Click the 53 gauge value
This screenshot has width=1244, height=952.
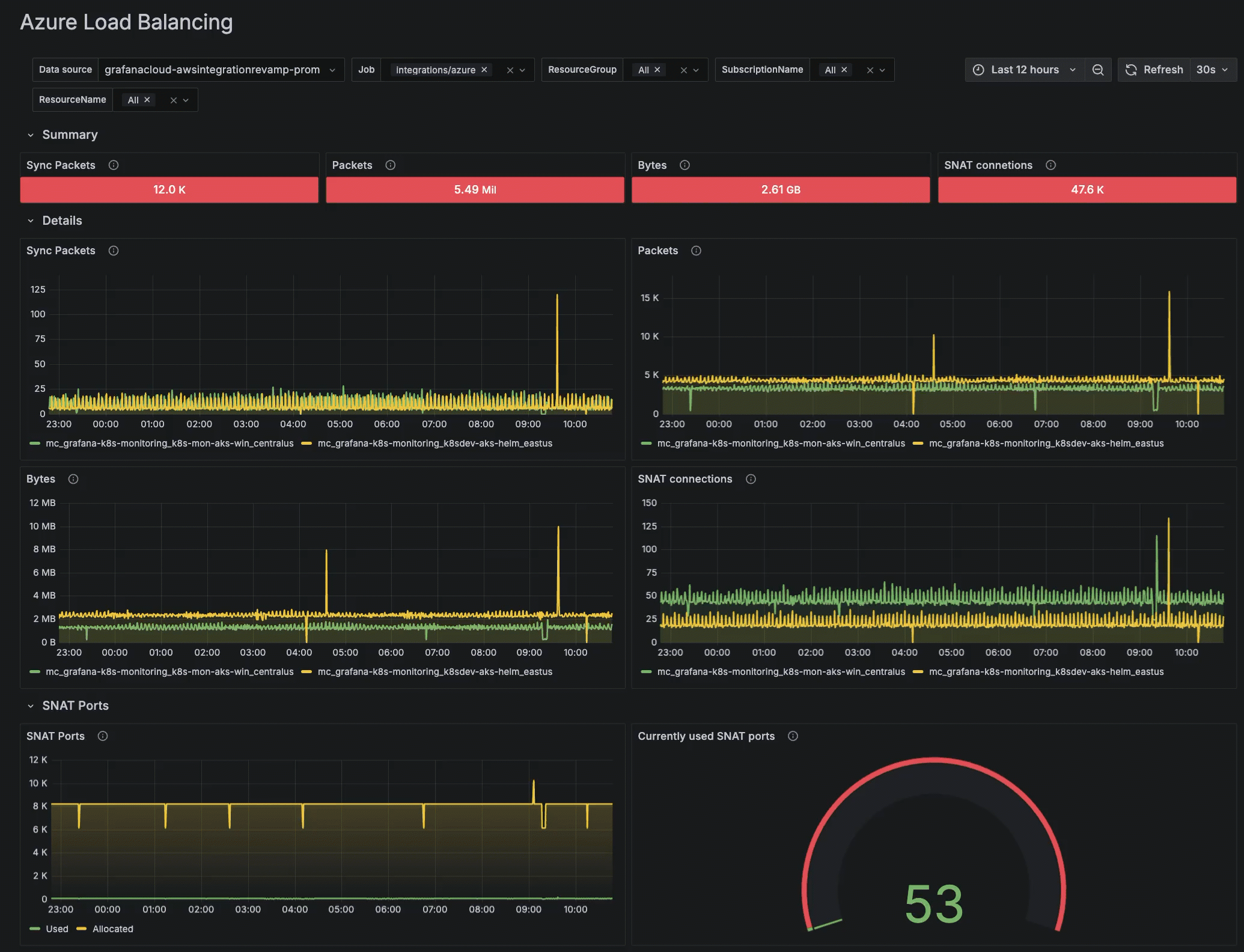[x=934, y=903]
